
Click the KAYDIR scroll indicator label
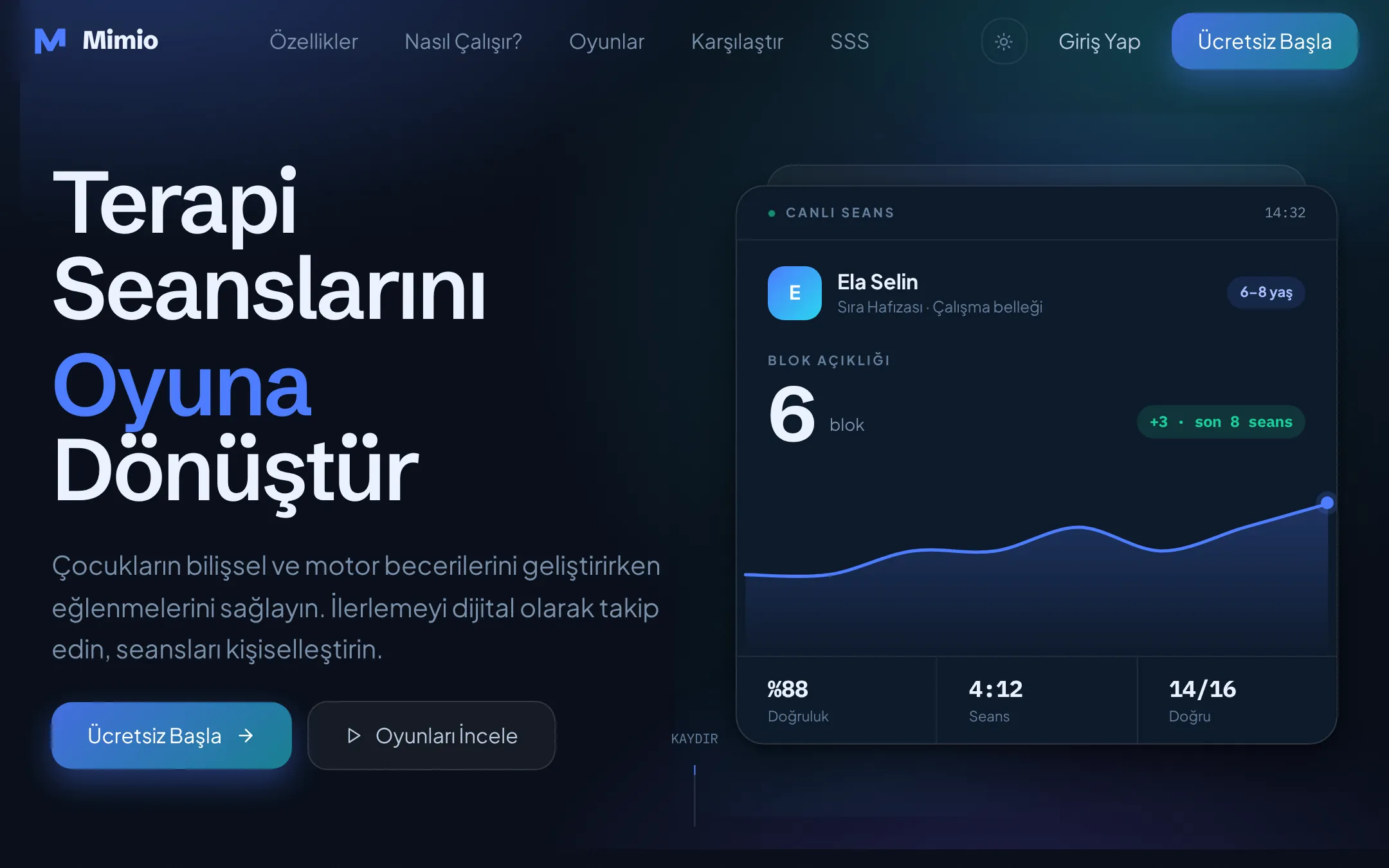[x=694, y=739]
